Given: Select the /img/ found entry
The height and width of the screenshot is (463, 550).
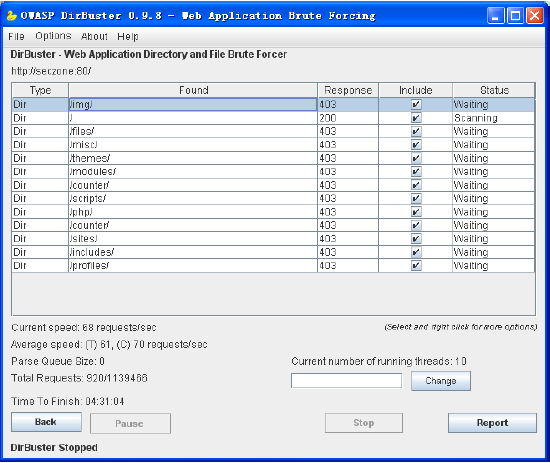Looking at the screenshot, I should [x=193, y=105].
